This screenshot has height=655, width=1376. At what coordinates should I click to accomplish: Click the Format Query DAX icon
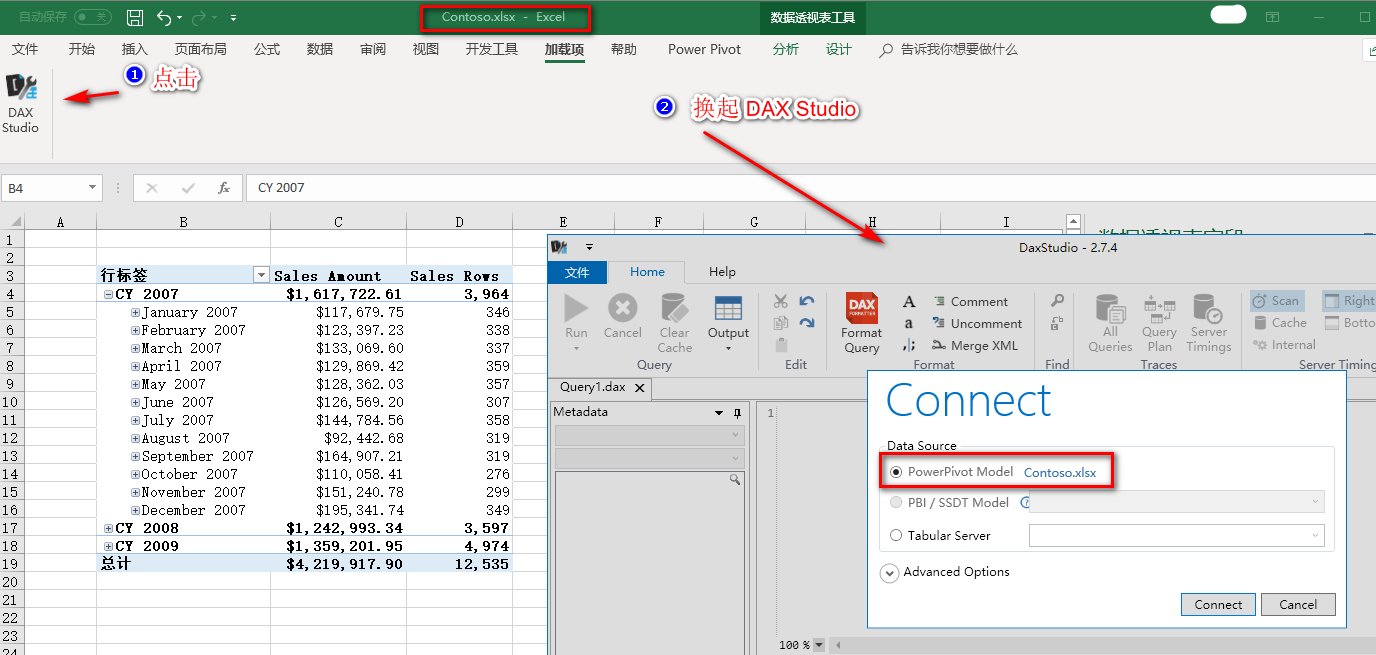pyautogui.click(x=861, y=308)
